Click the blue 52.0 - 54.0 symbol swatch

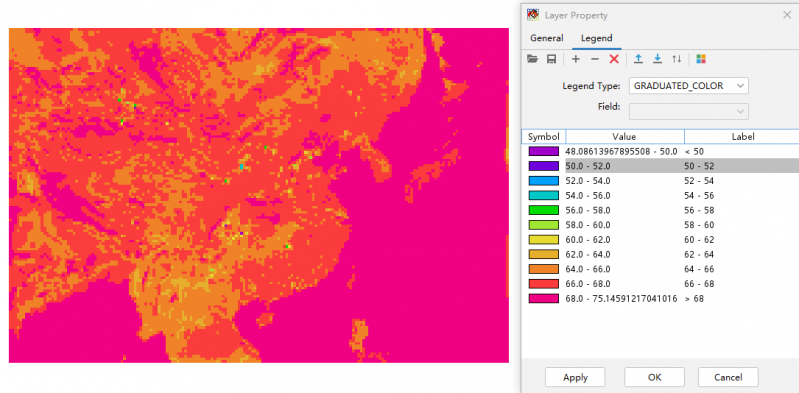click(543, 181)
